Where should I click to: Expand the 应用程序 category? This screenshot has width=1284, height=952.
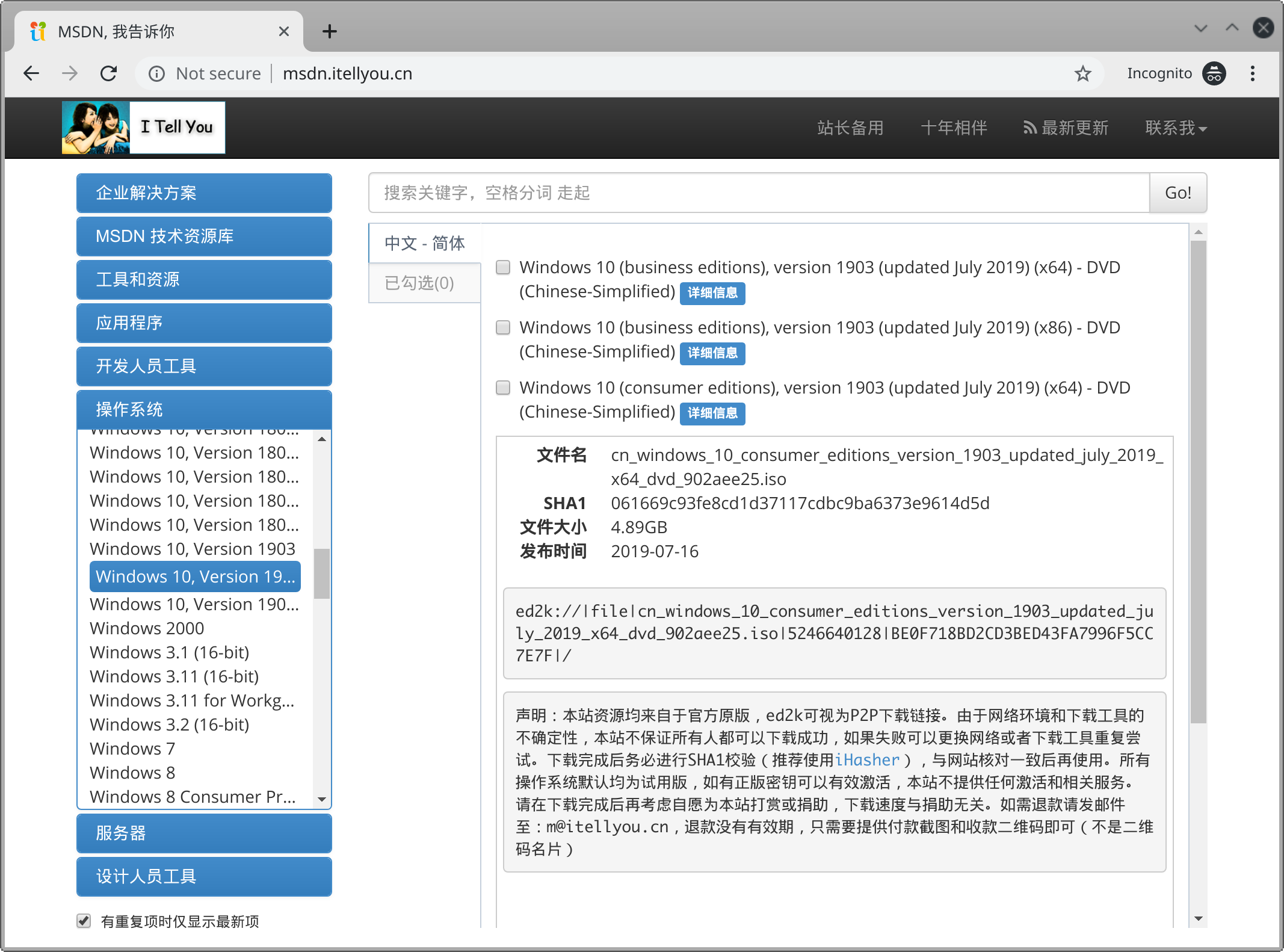tap(204, 323)
